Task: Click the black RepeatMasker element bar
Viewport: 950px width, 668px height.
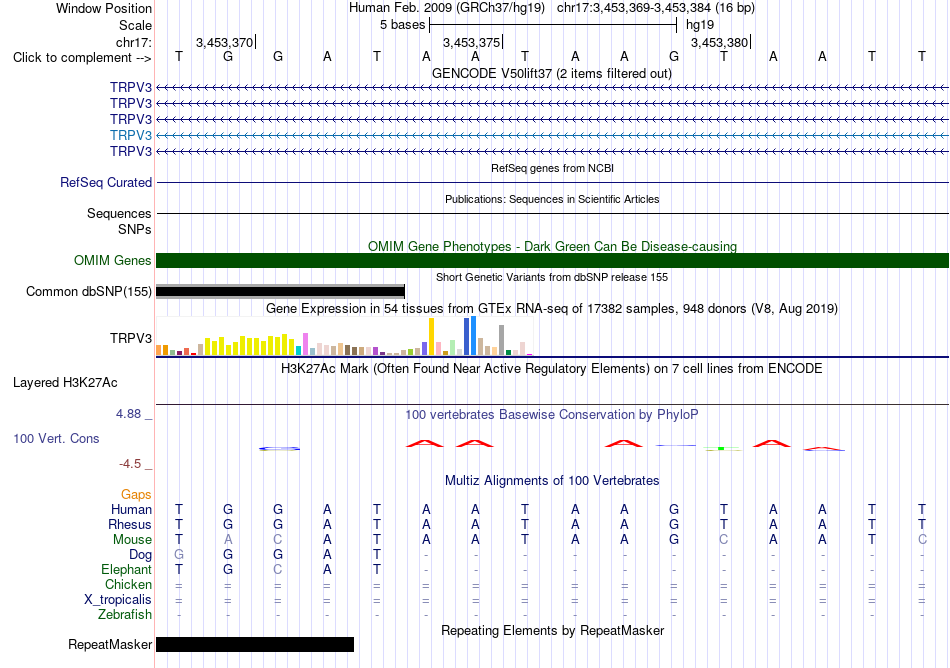Action: point(254,644)
